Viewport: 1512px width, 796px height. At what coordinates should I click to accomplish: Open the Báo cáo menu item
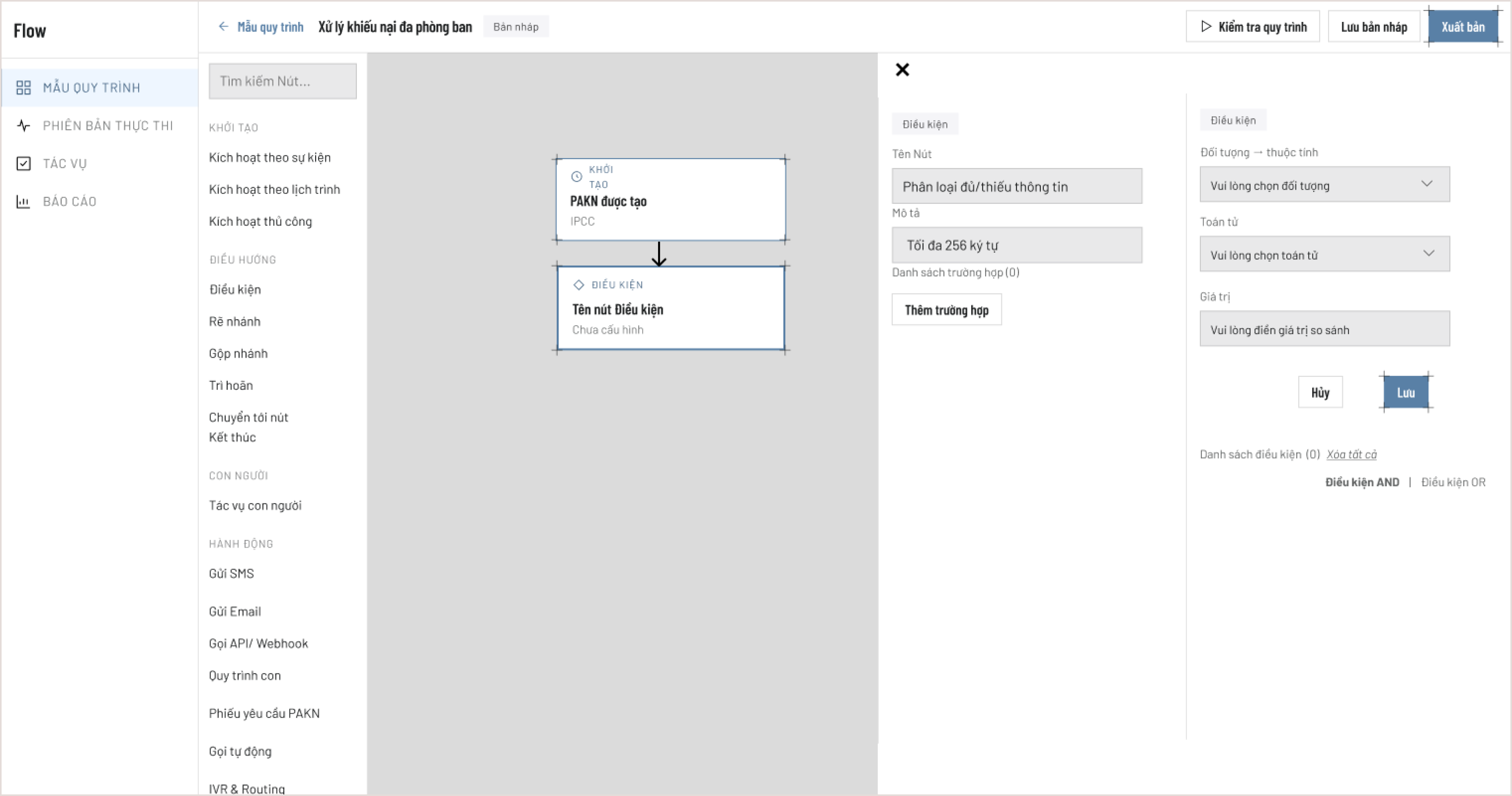pyautogui.click(x=100, y=201)
